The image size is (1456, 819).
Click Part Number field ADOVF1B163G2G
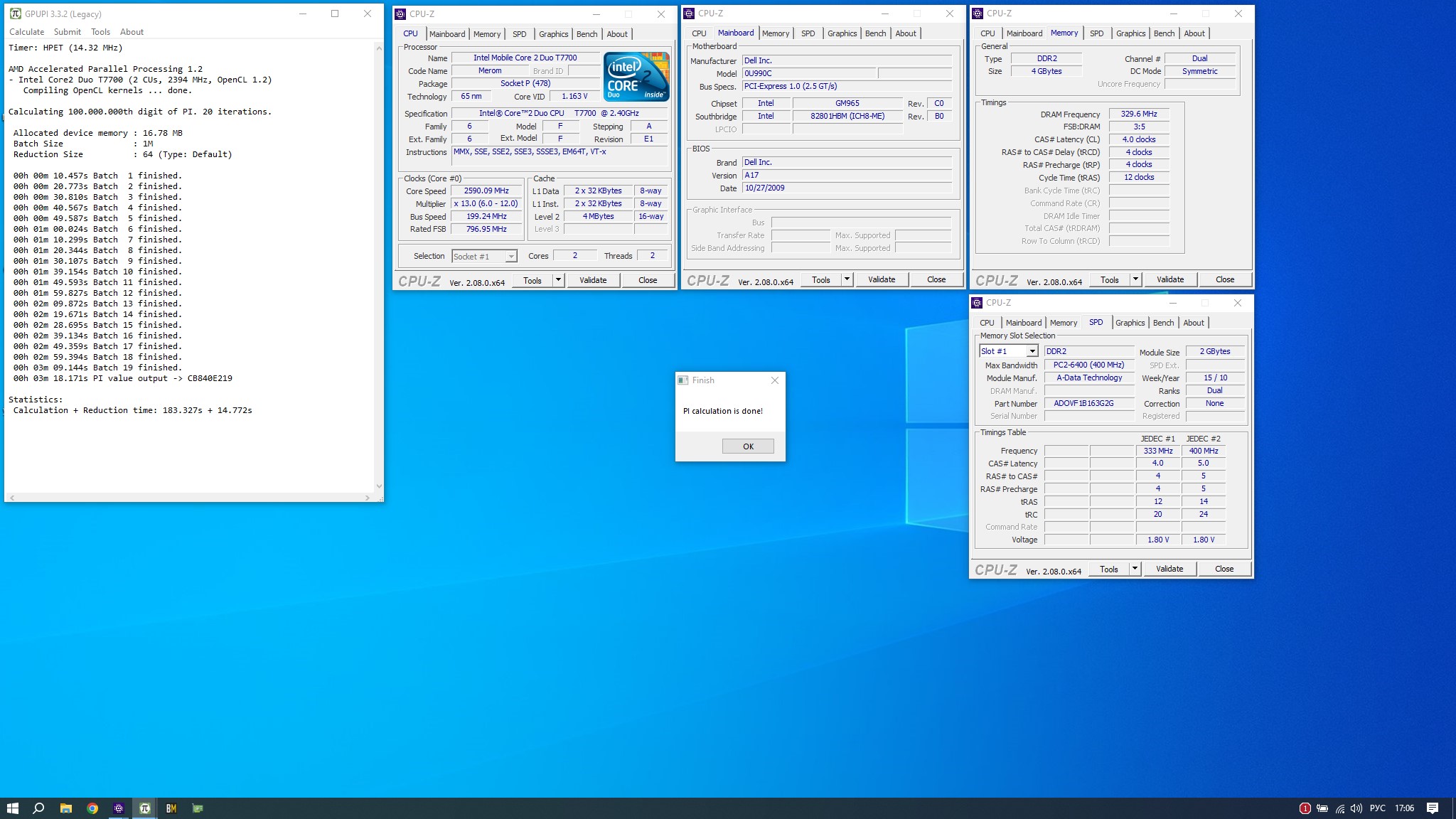point(1088,404)
